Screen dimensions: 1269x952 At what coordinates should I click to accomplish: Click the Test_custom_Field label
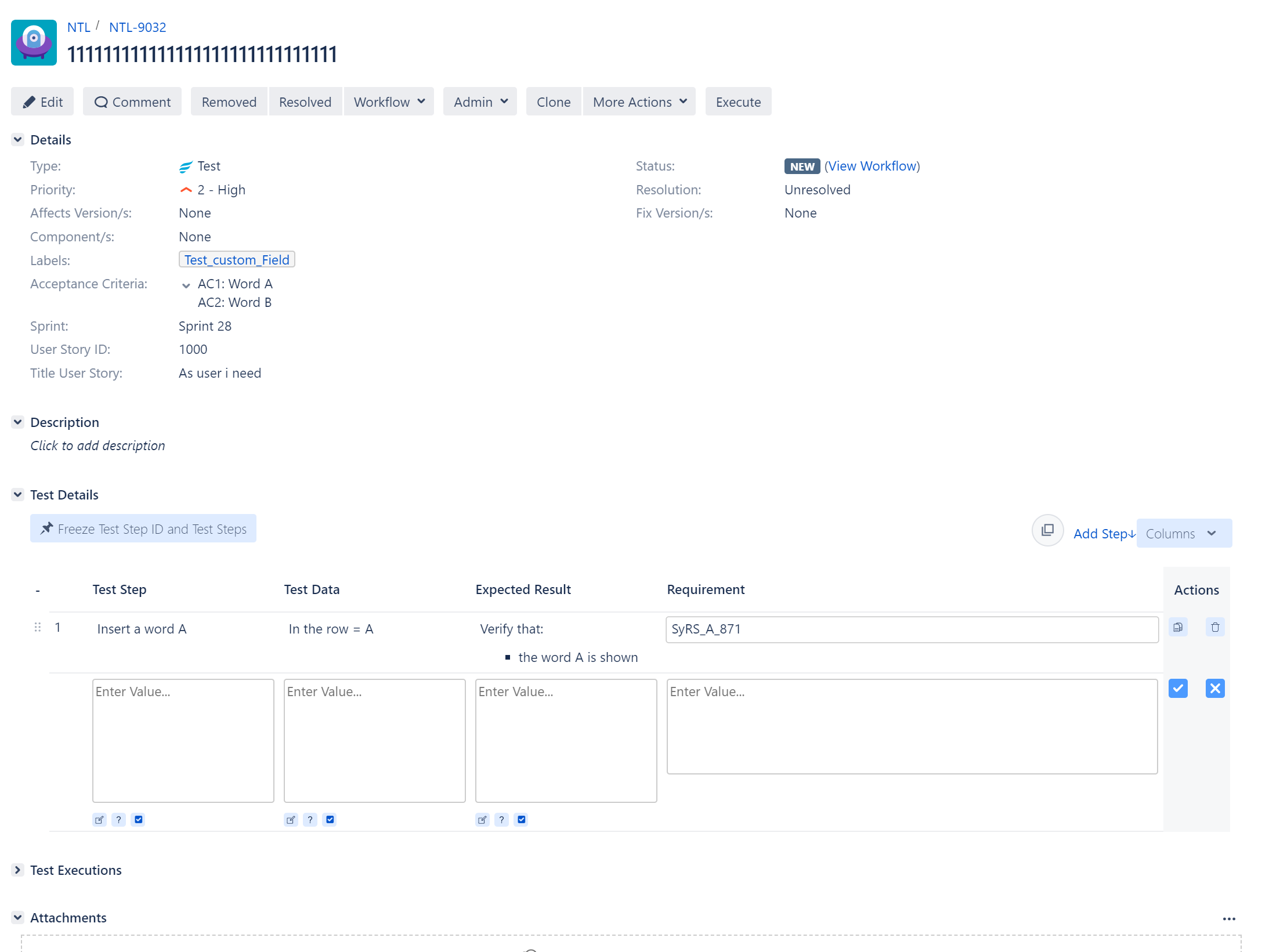click(x=237, y=260)
